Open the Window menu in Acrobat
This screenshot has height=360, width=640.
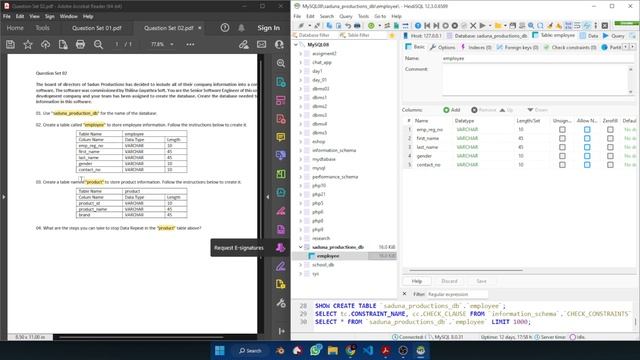(68, 16)
